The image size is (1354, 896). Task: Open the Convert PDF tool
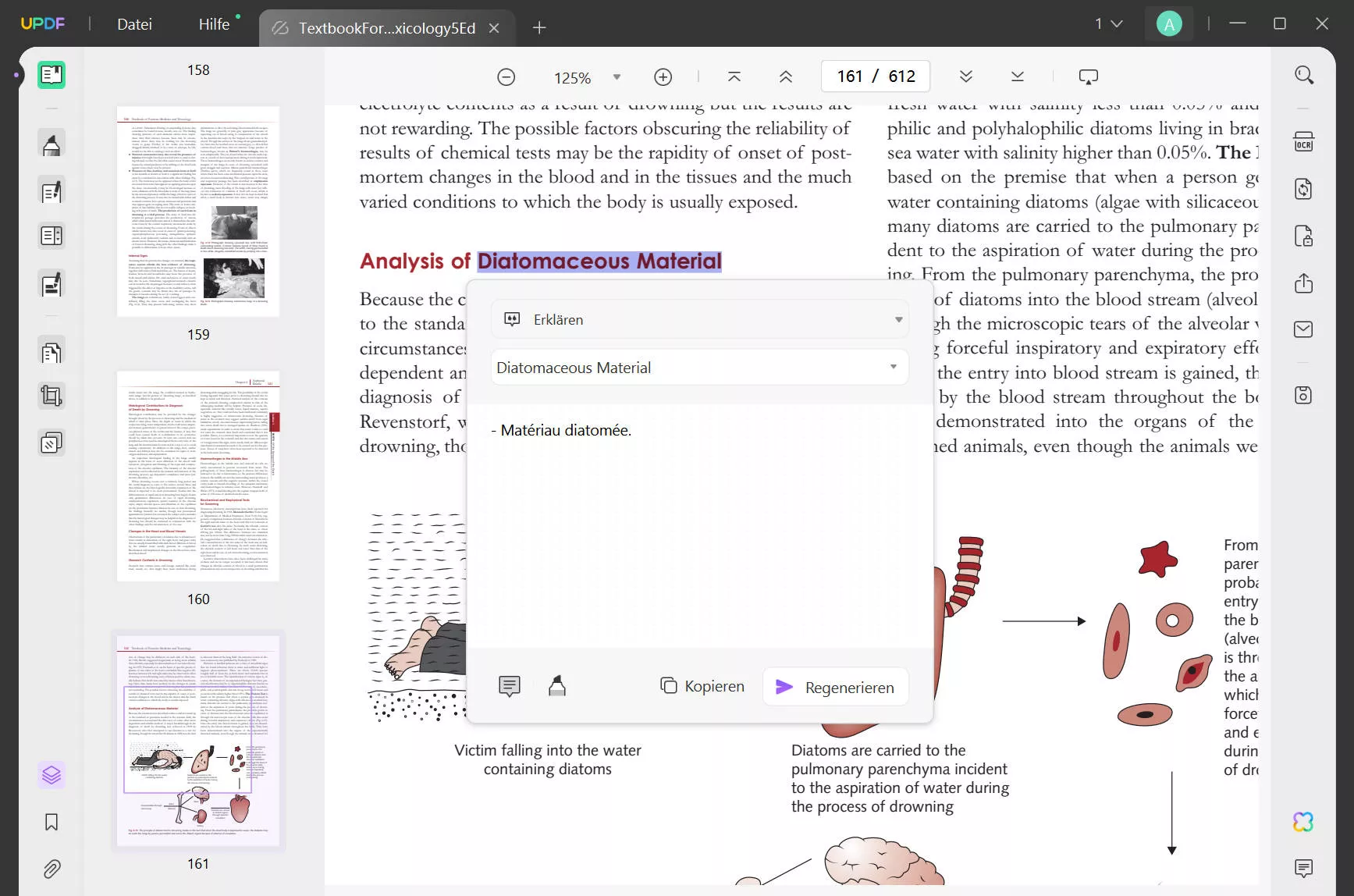[1304, 189]
